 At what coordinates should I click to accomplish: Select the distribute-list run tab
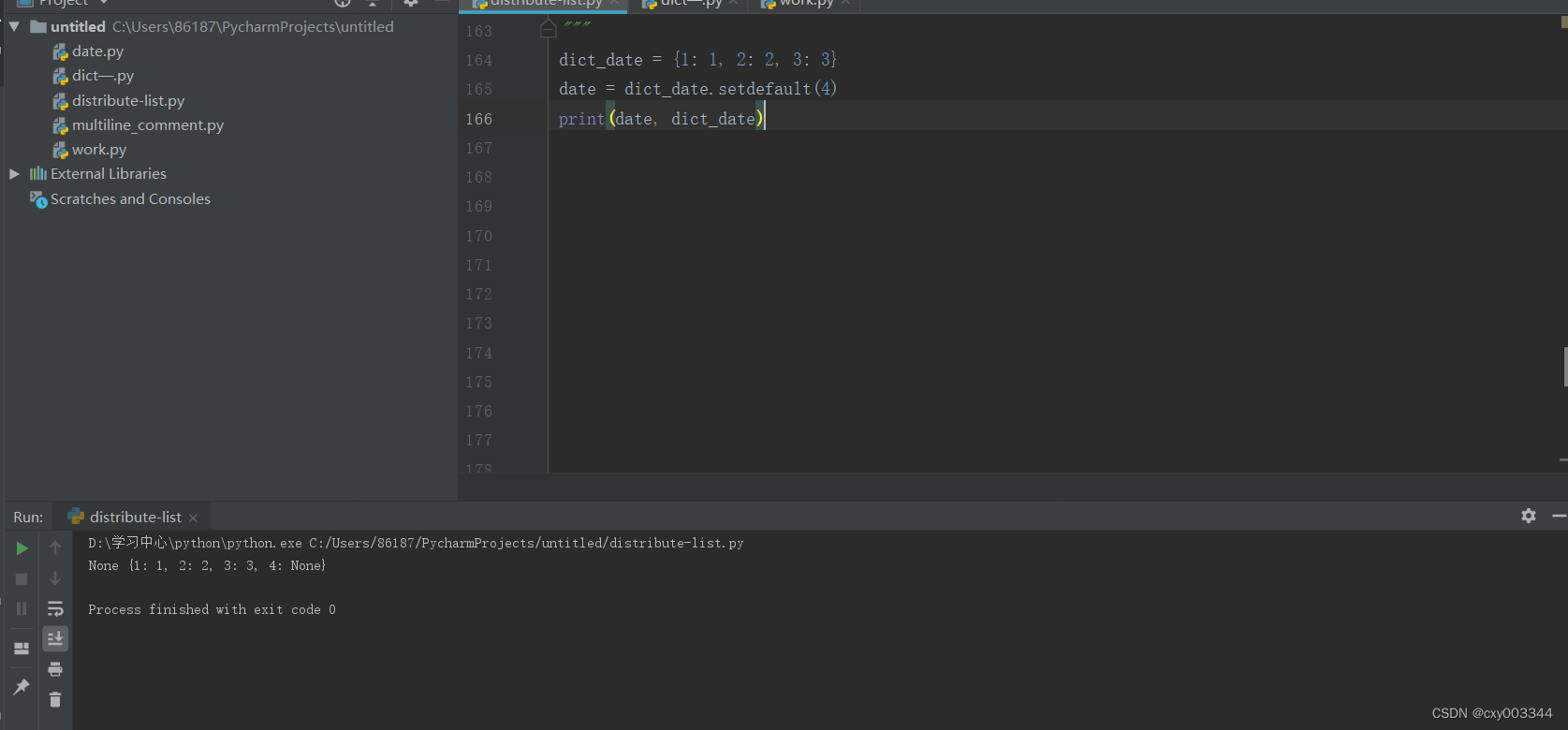point(136,517)
